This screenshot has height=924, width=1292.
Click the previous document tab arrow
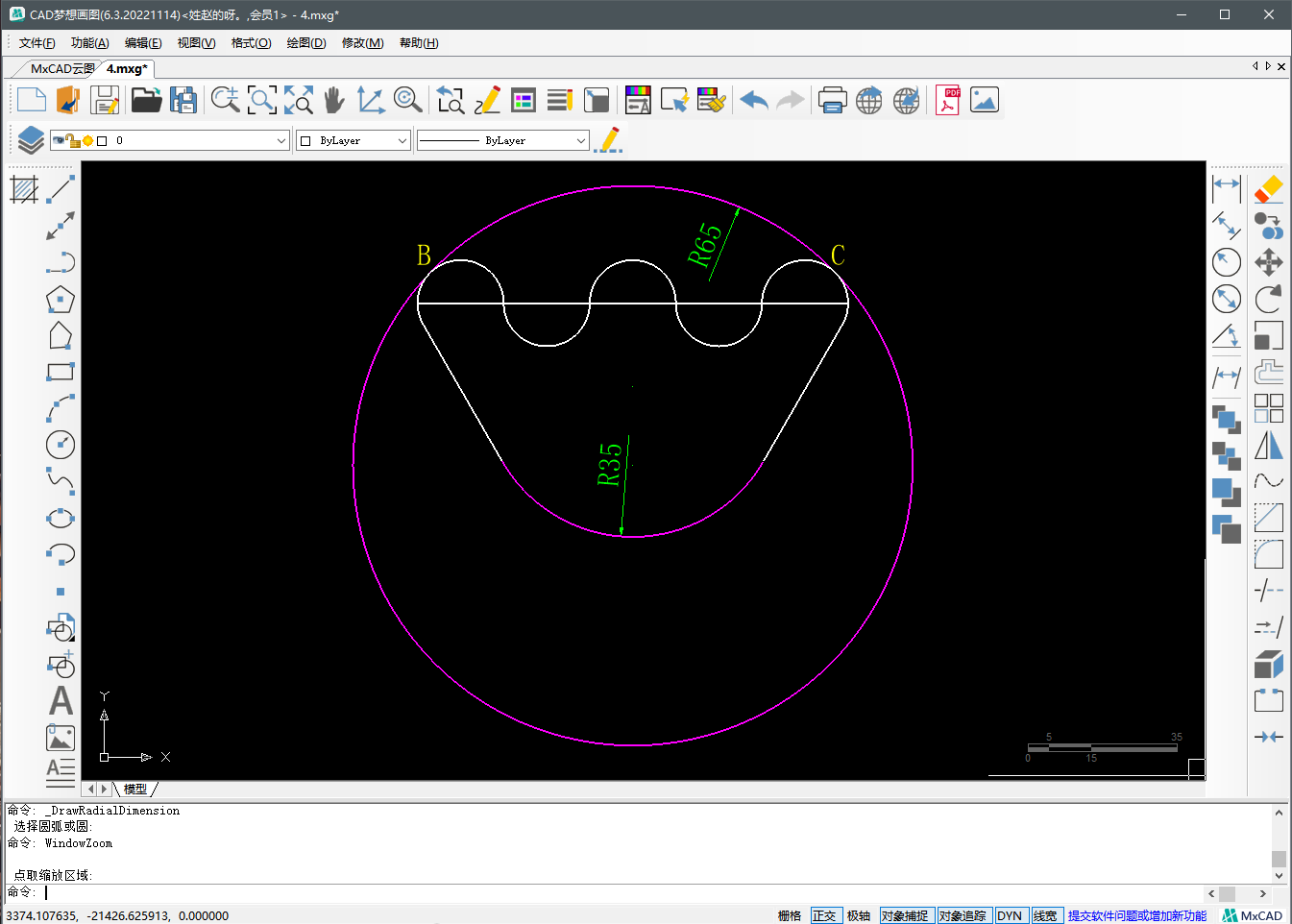(1255, 66)
